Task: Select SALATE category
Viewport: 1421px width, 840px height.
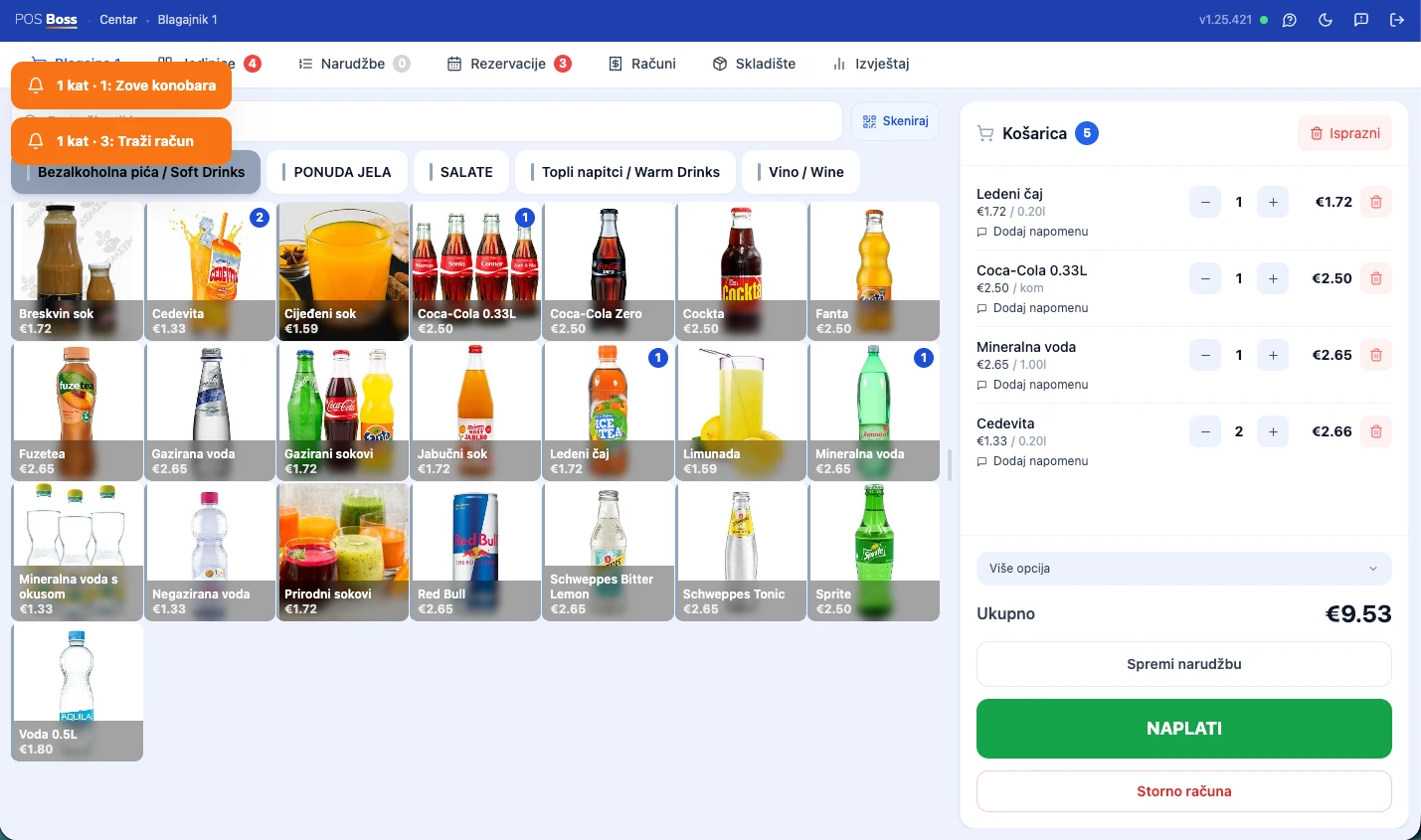Action: click(461, 172)
